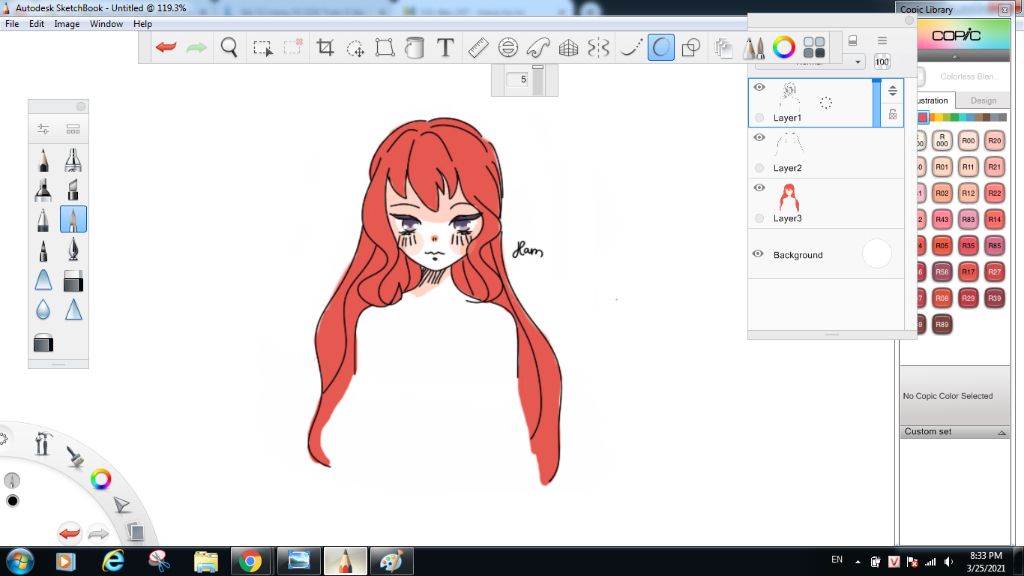Open the layer blend mode dropdown
This screenshot has height=576, width=1024.
(x=810, y=62)
